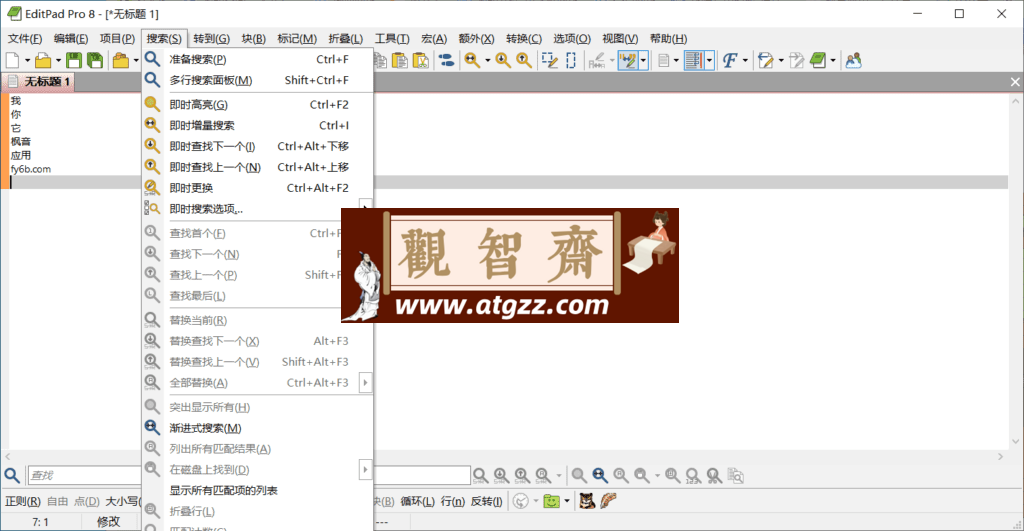The image size is (1024, 531).
Task: Click the search-in-files pages icon in search bar
Action: pos(735,476)
